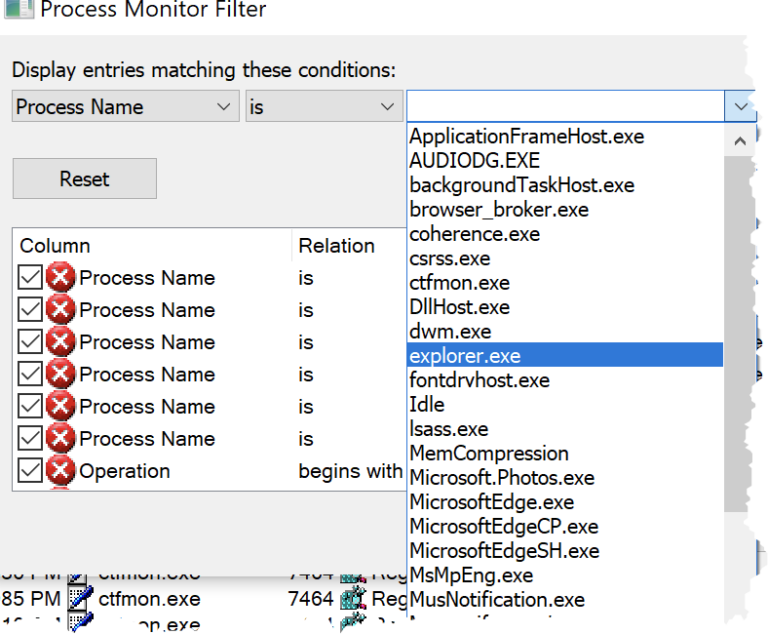
Task: Click the dropdown list scroll up arrow
Action: pos(740,141)
